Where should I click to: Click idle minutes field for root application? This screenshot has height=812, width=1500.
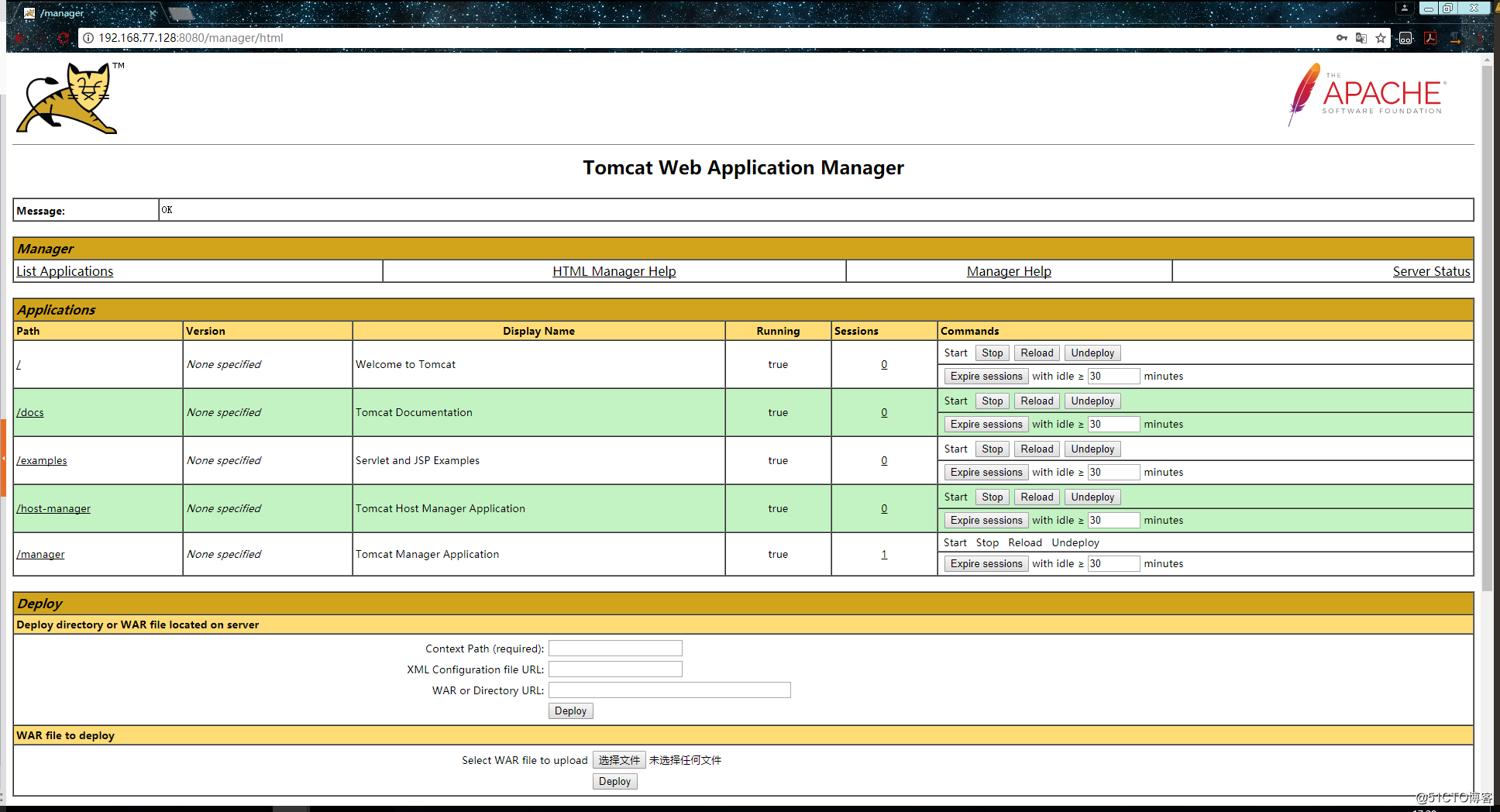1113,376
